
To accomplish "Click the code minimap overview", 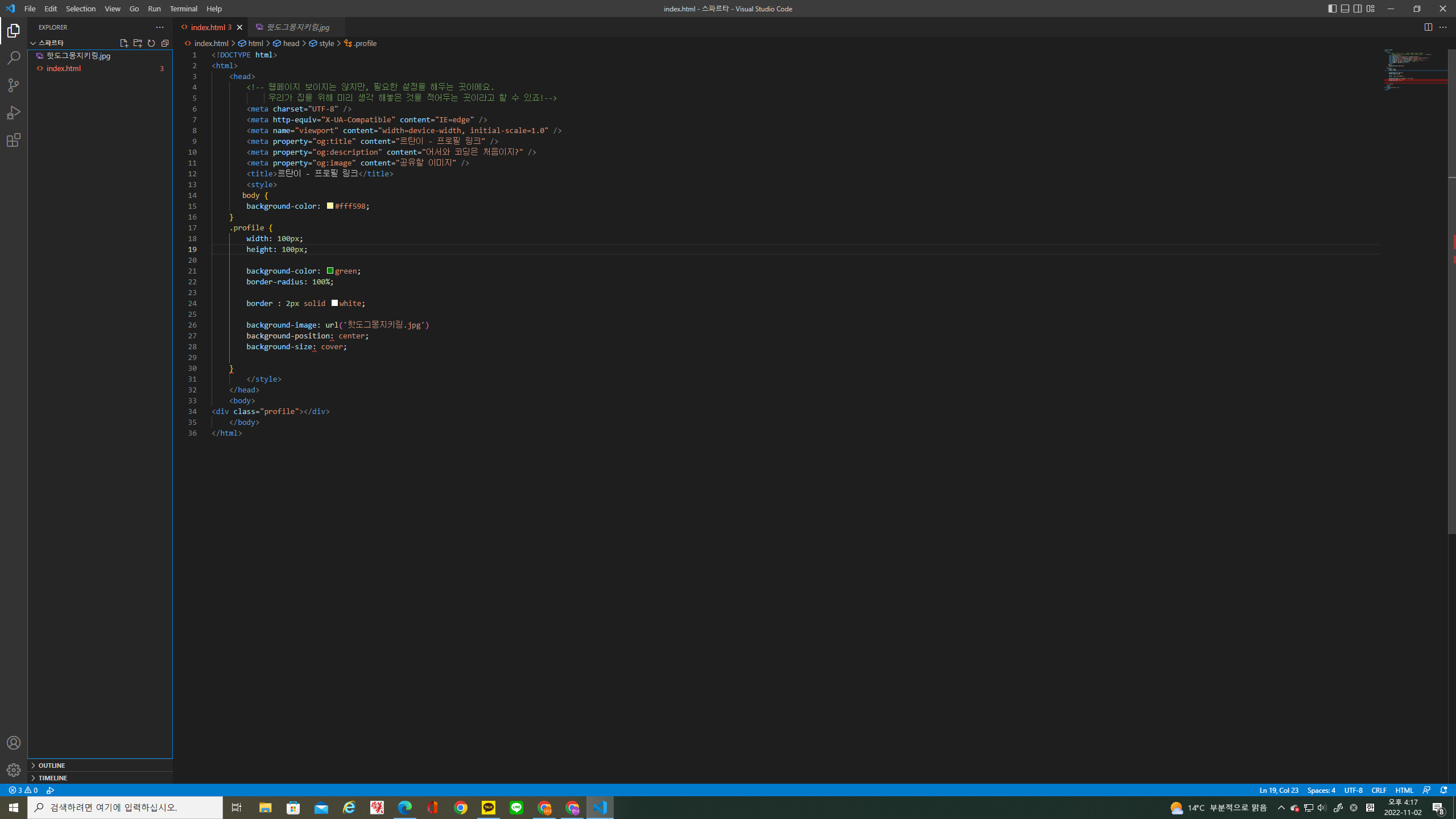I will [1416, 70].
